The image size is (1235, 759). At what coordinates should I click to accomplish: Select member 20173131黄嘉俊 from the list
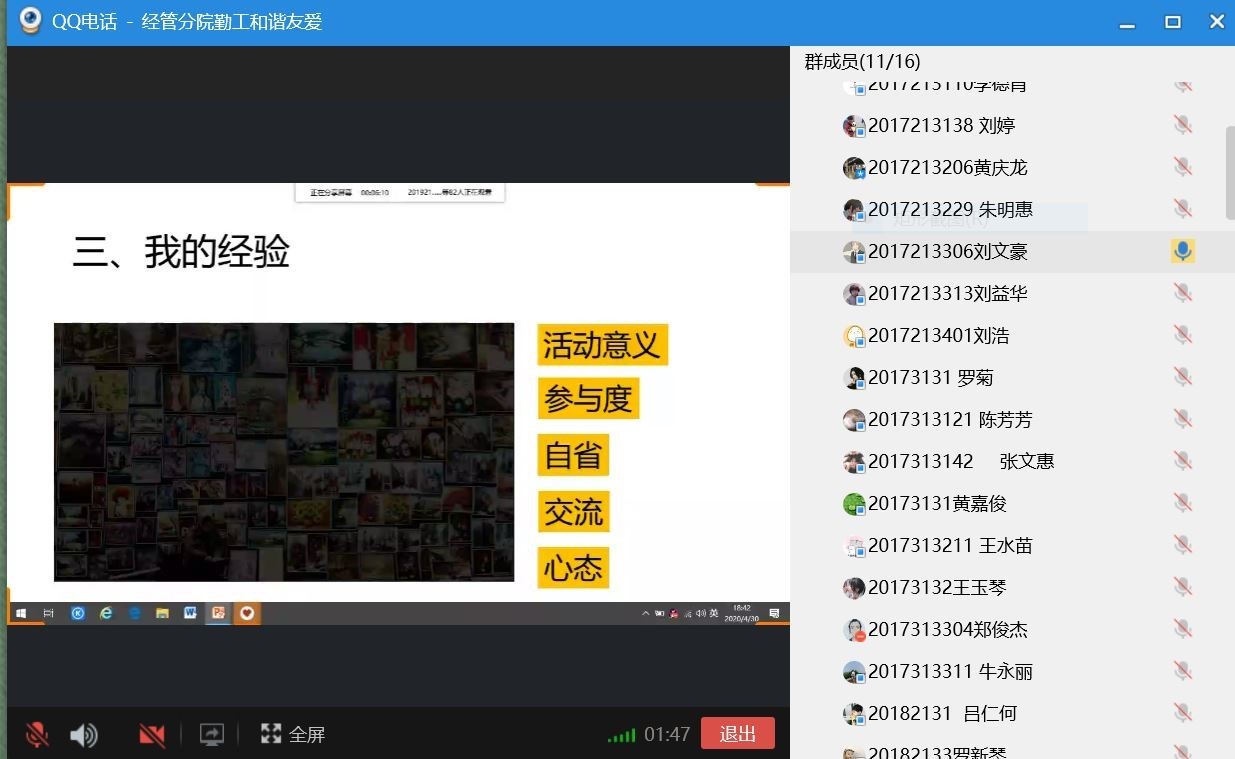pyautogui.click(x=937, y=504)
